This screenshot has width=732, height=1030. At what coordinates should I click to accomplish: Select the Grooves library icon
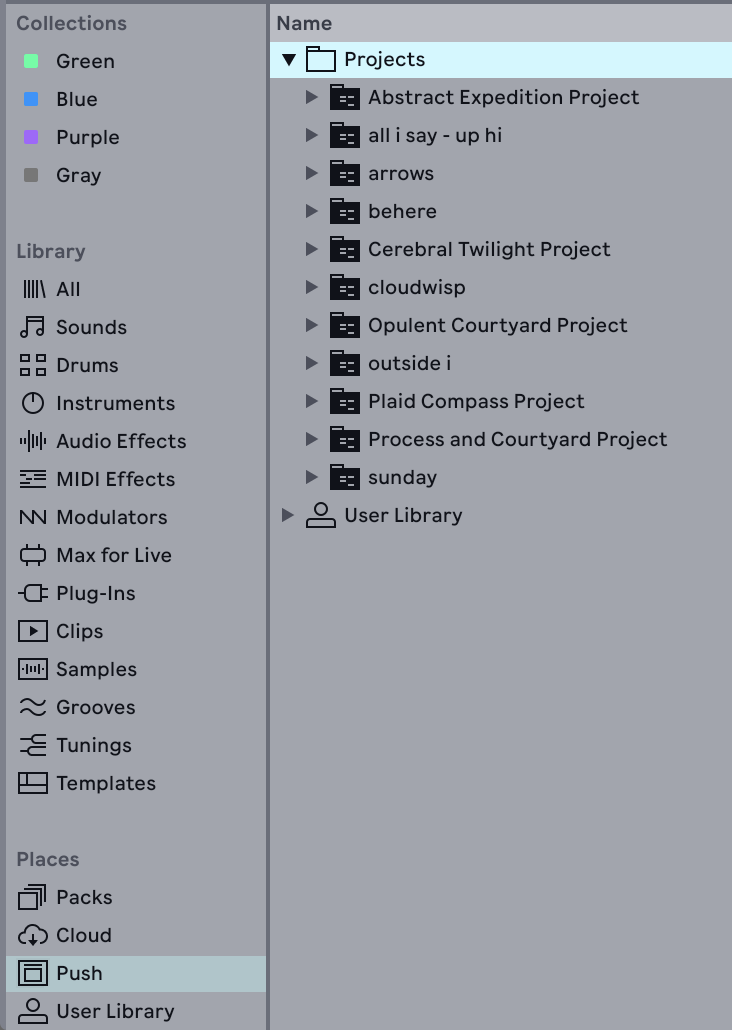28,707
